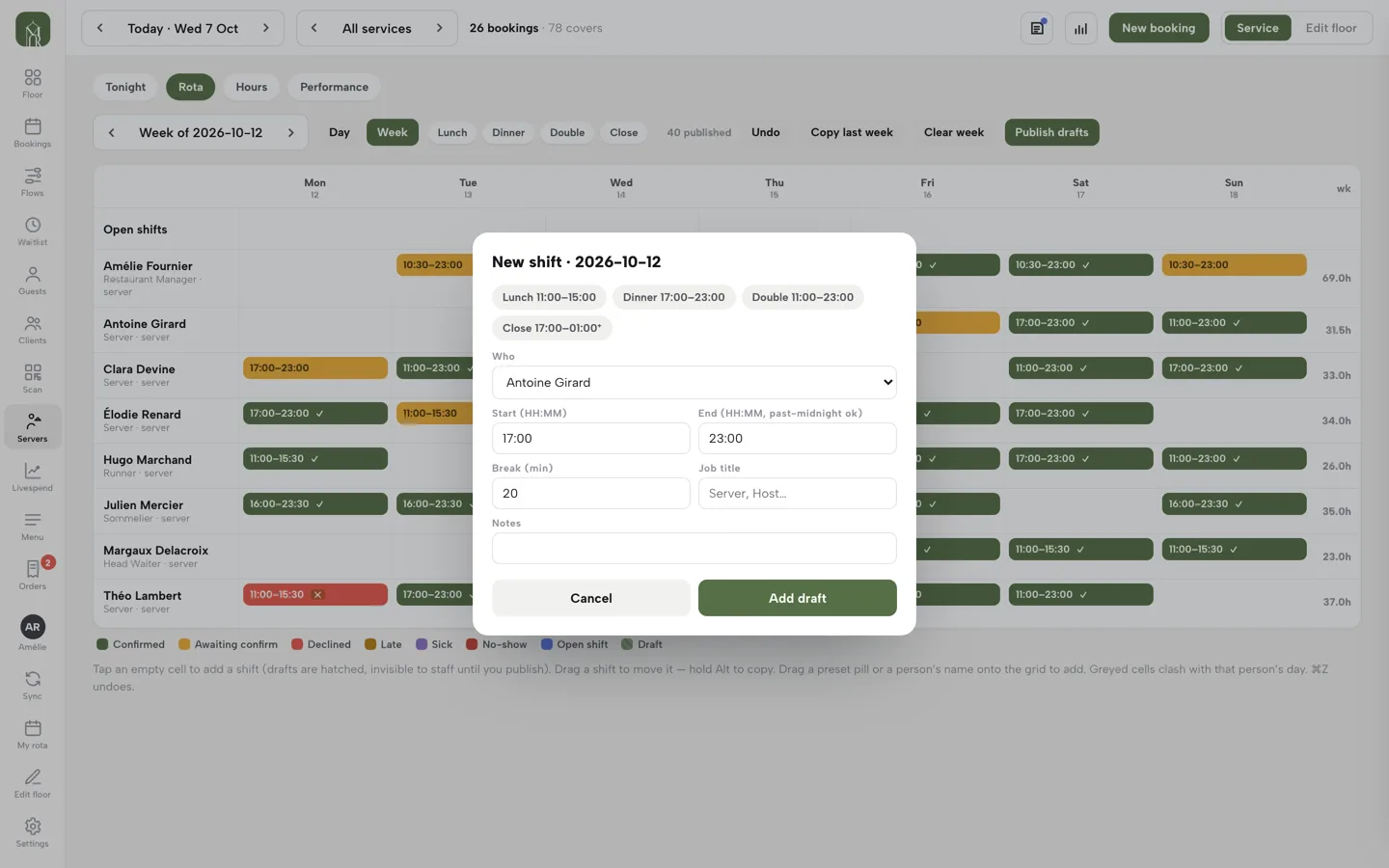Cancel the new shift dialog
Image resolution: width=1389 pixels, height=868 pixels.
pos(591,598)
